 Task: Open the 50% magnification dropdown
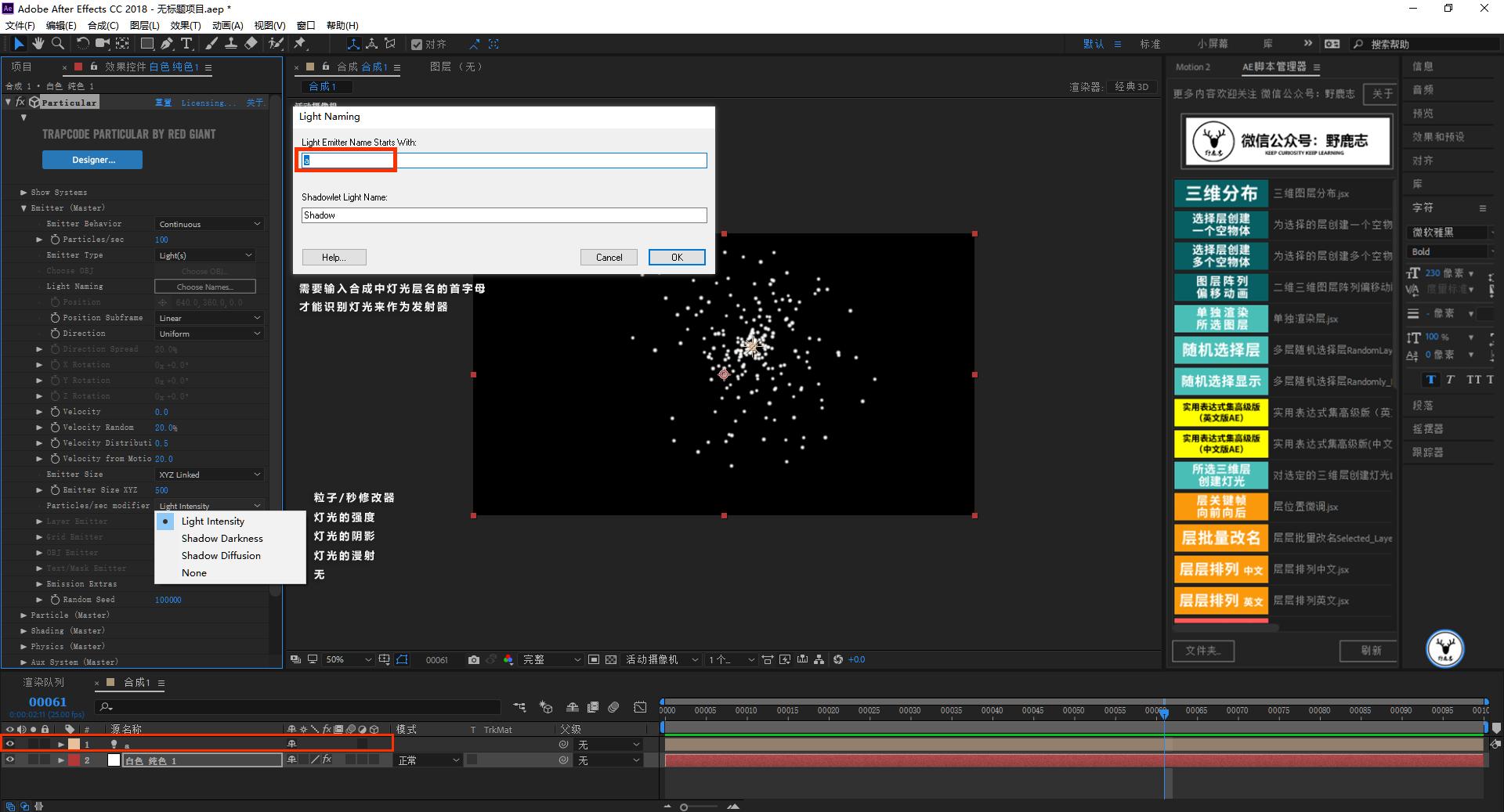tap(349, 660)
